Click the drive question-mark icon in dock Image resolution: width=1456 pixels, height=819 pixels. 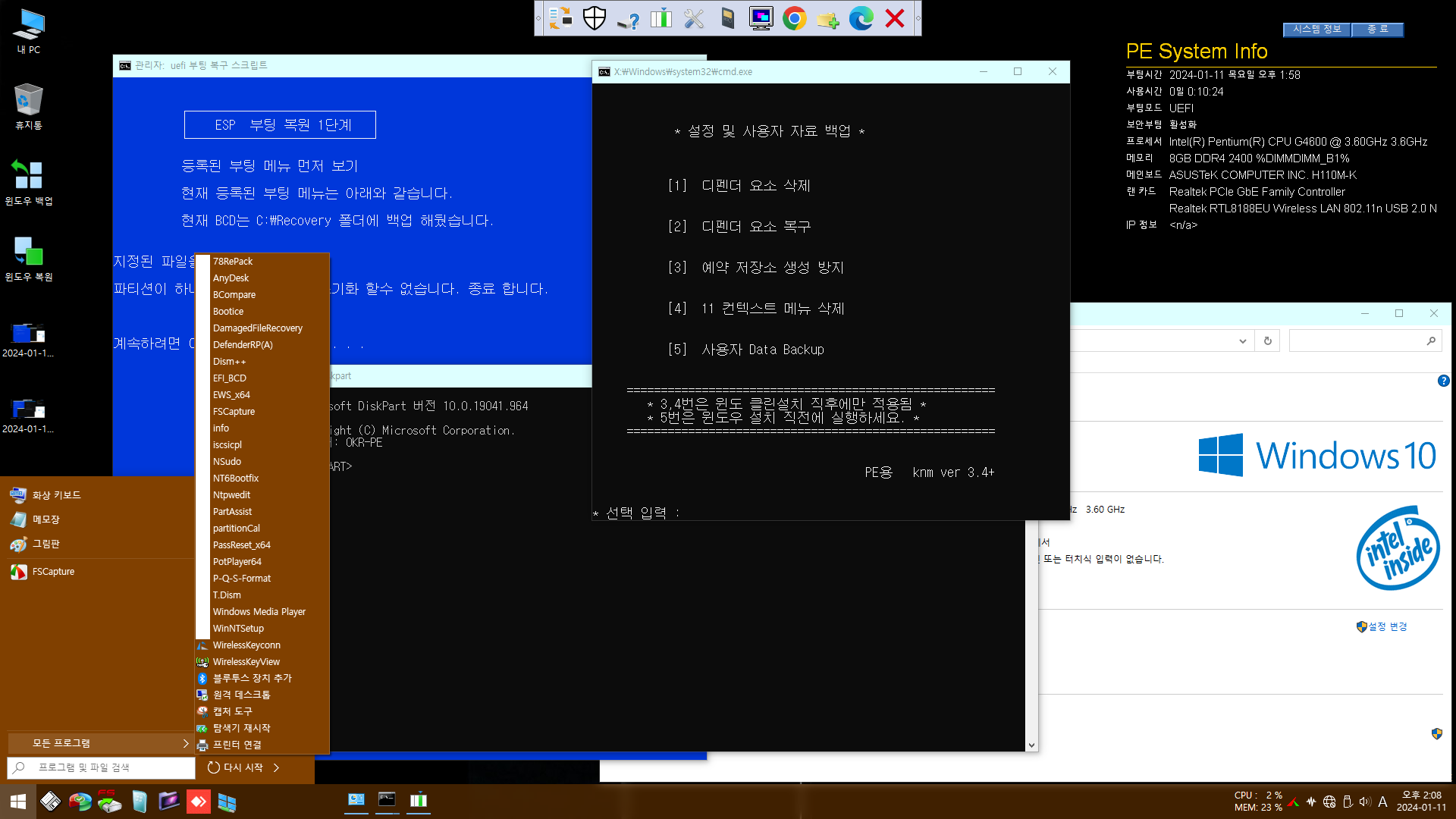pos(627,18)
